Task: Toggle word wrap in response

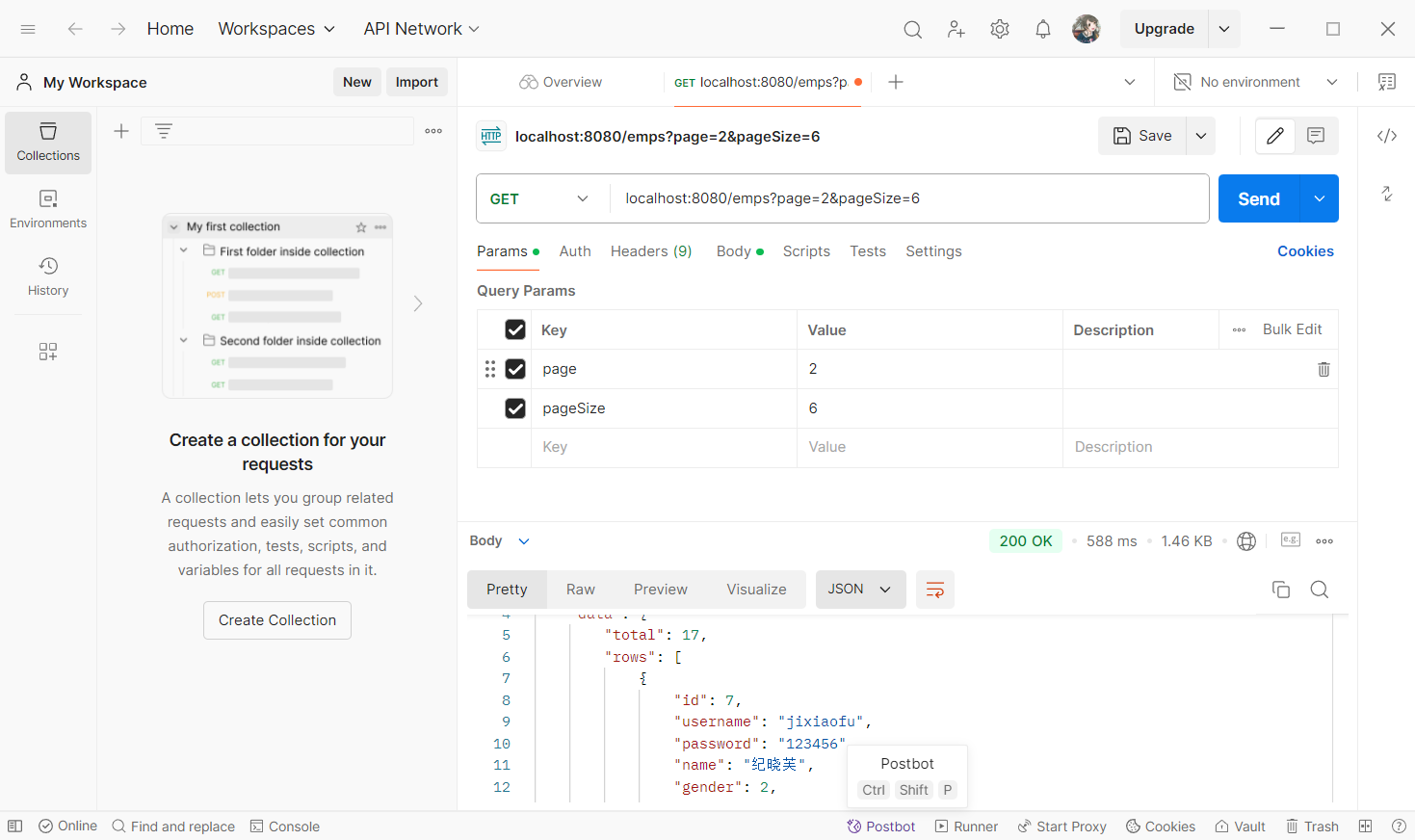Action: (x=934, y=590)
